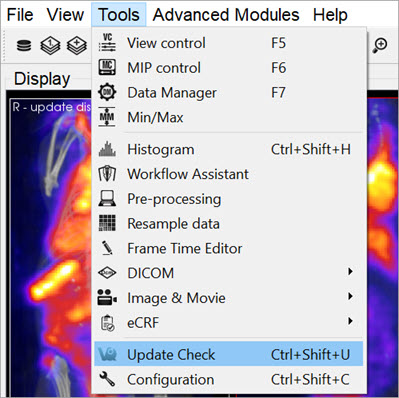This screenshot has height=398, width=399.
Task: Click the add layer plus icon
Action: click(x=77, y=45)
